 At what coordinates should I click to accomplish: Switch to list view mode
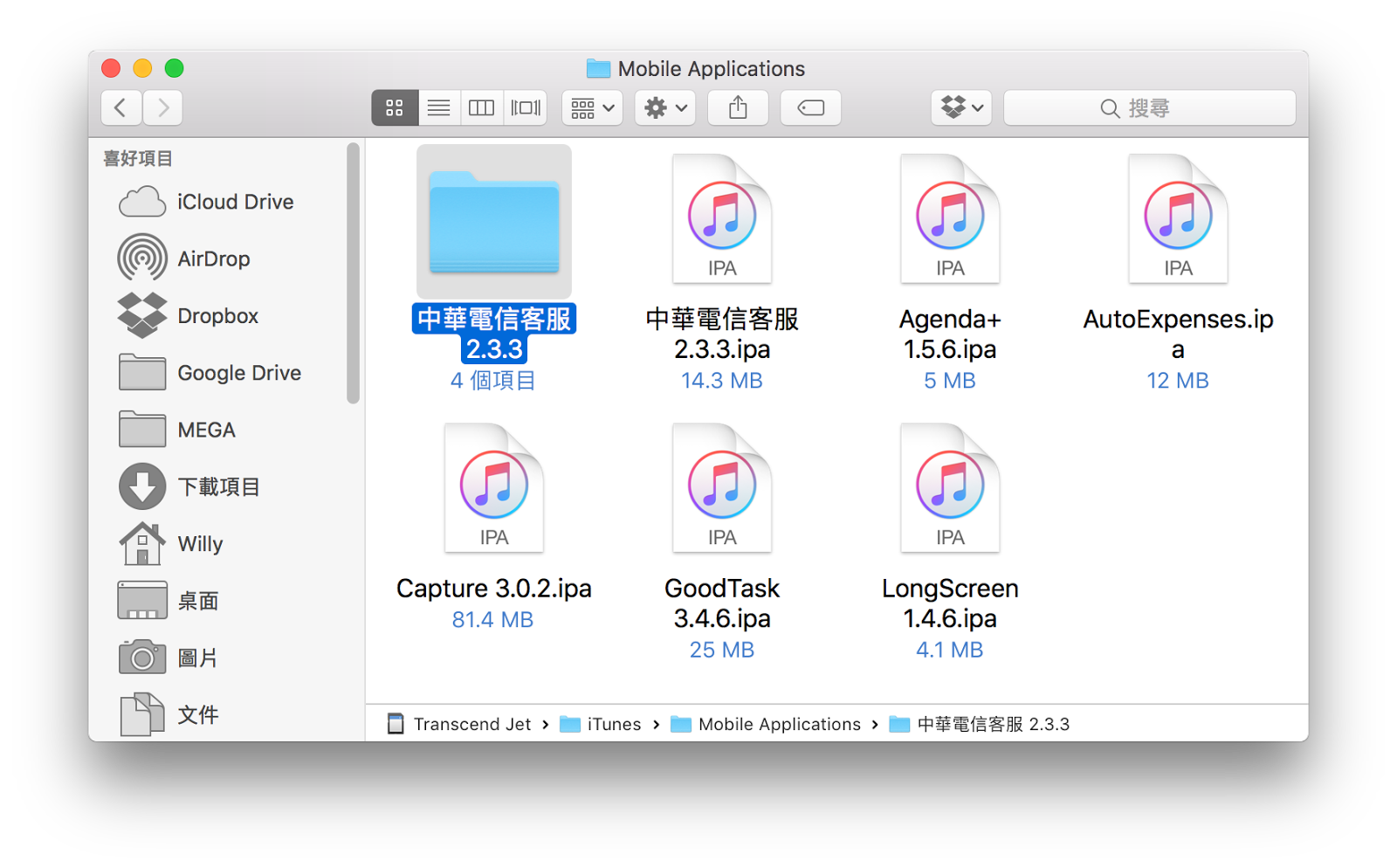438,107
